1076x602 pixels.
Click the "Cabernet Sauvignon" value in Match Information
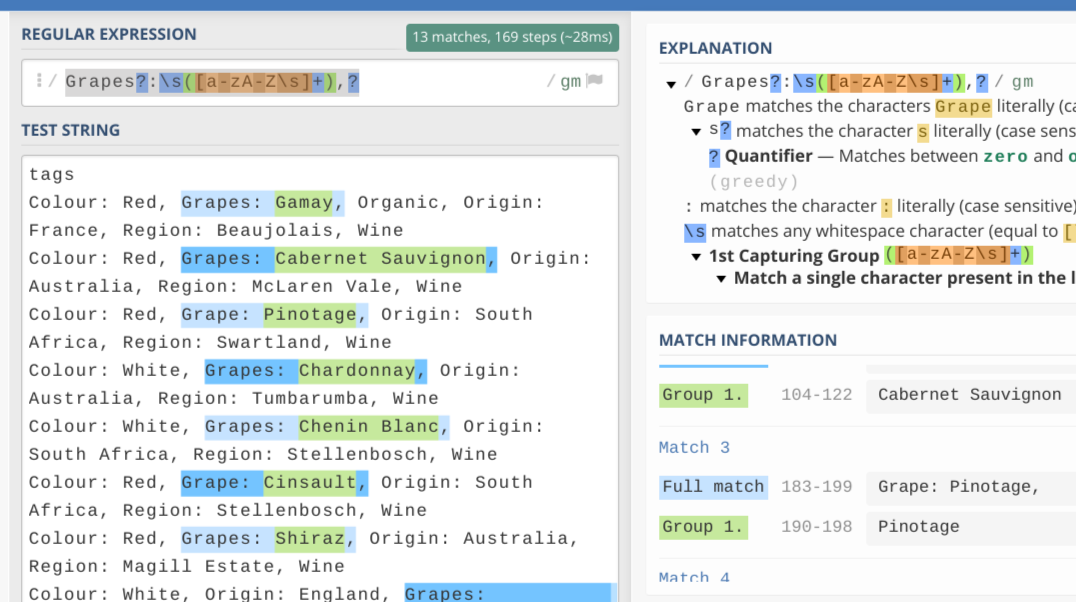tap(970, 395)
